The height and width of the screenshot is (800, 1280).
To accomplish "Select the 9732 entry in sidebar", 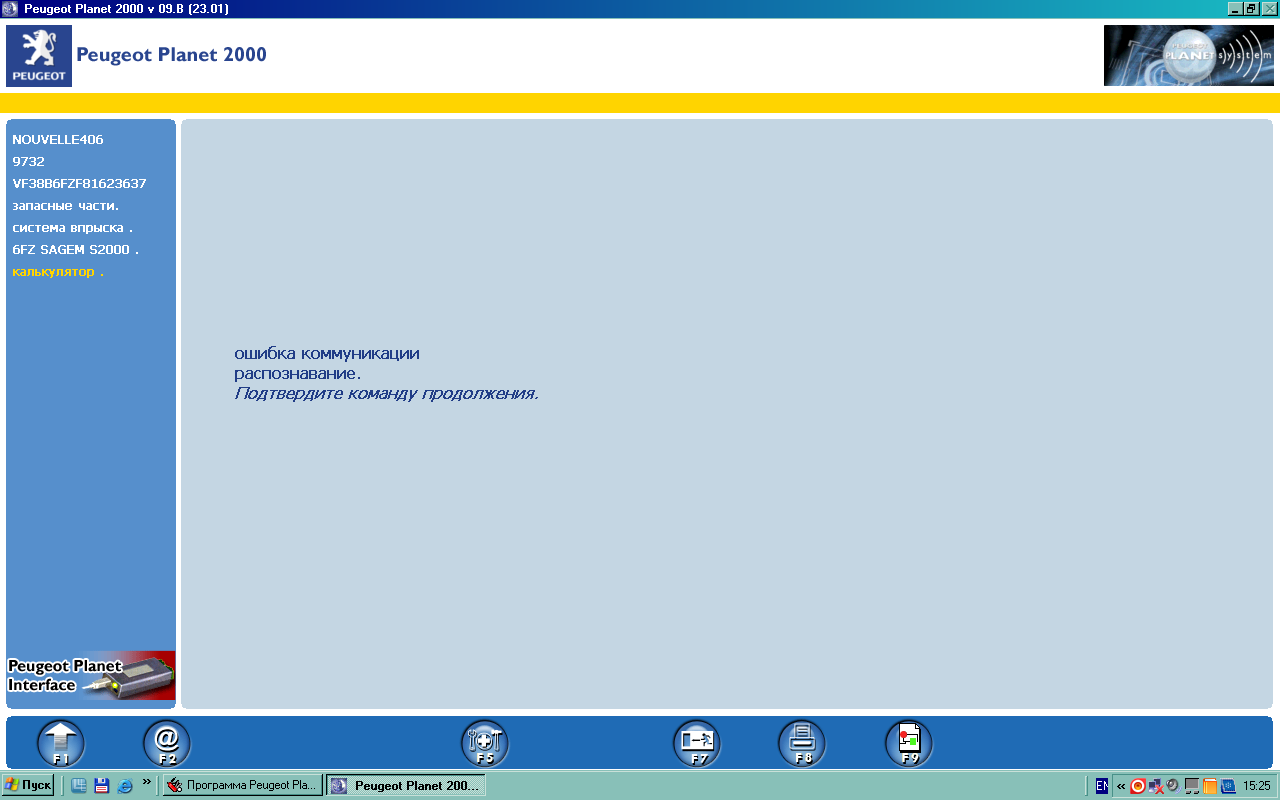I will (29, 162).
